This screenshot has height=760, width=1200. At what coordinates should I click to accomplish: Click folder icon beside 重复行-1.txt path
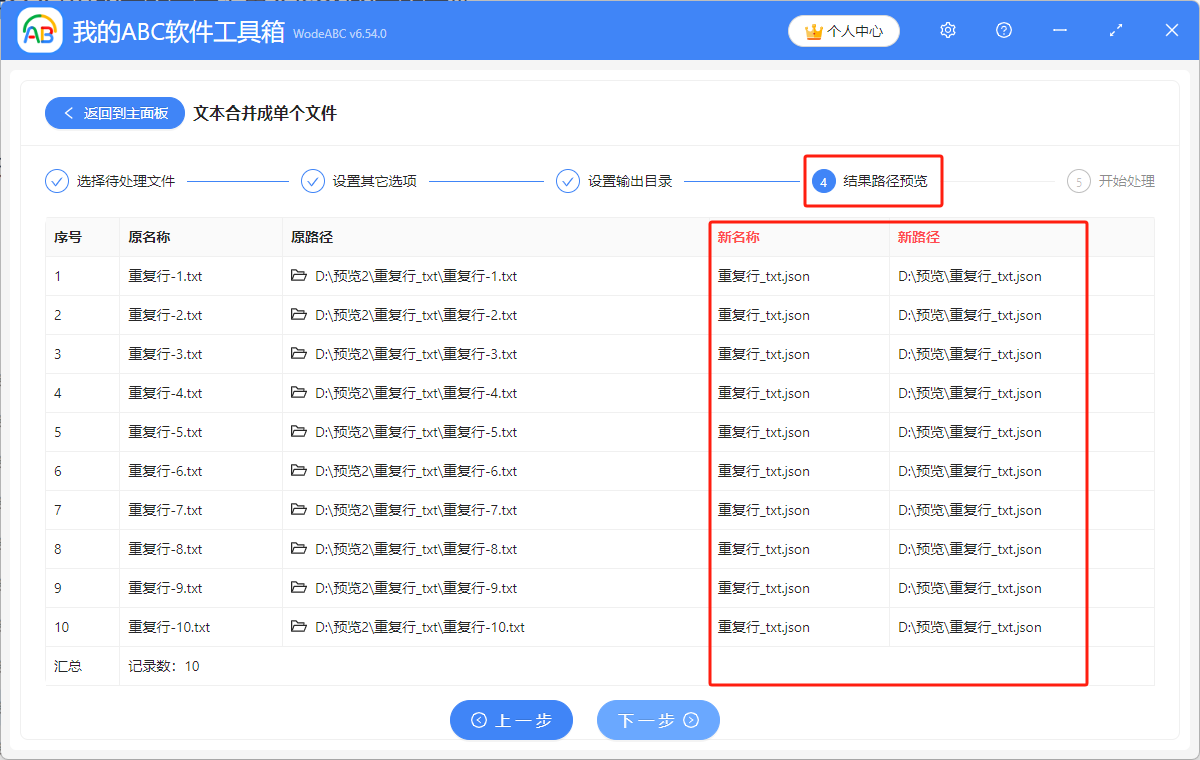point(298,275)
